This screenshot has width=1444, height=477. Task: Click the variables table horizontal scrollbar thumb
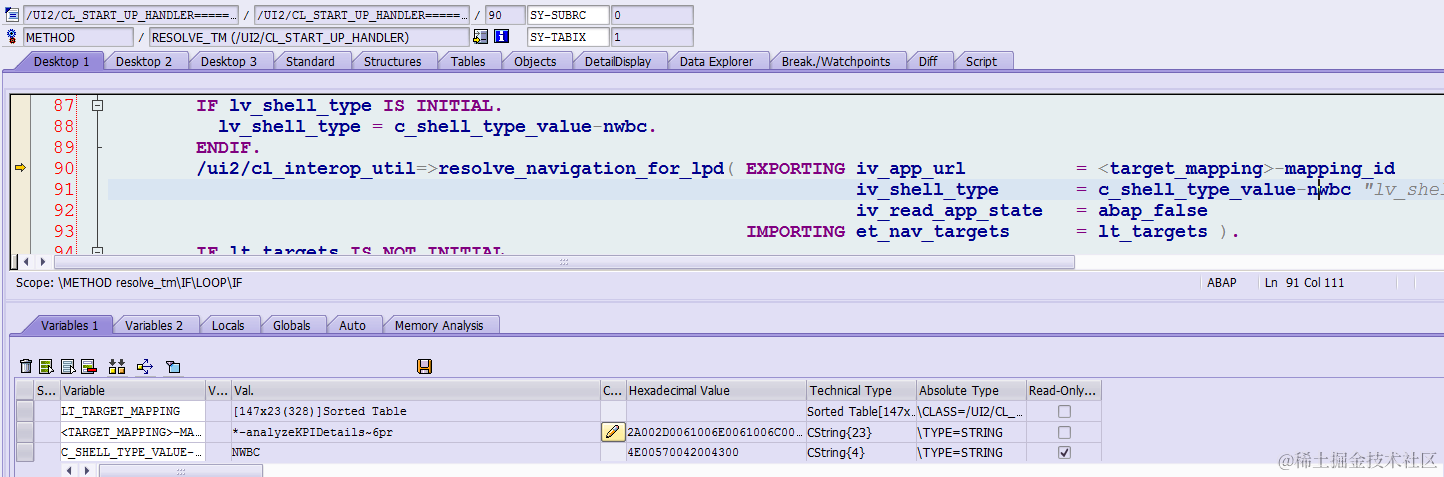point(180,470)
